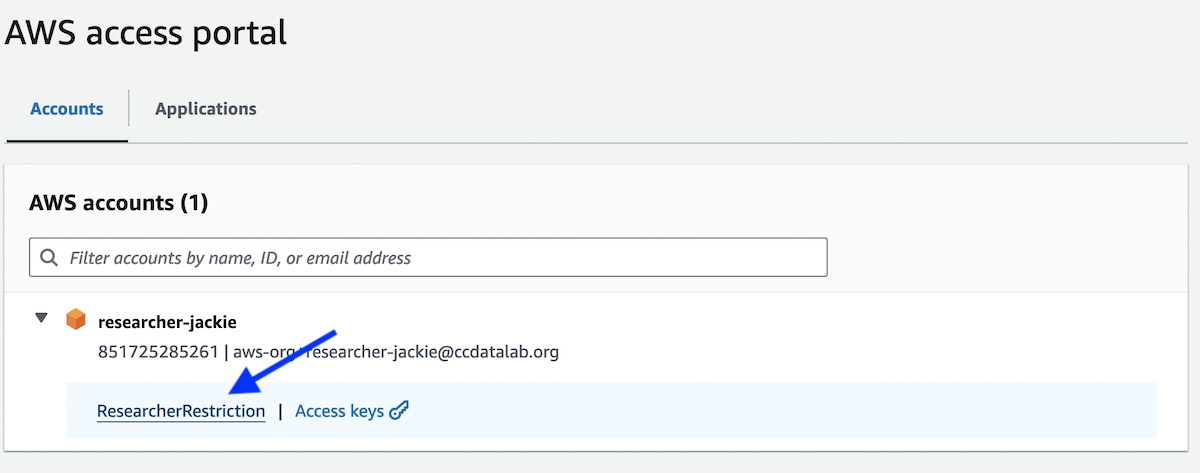
Task: Click the (1) account count
Action: [194, 203]
